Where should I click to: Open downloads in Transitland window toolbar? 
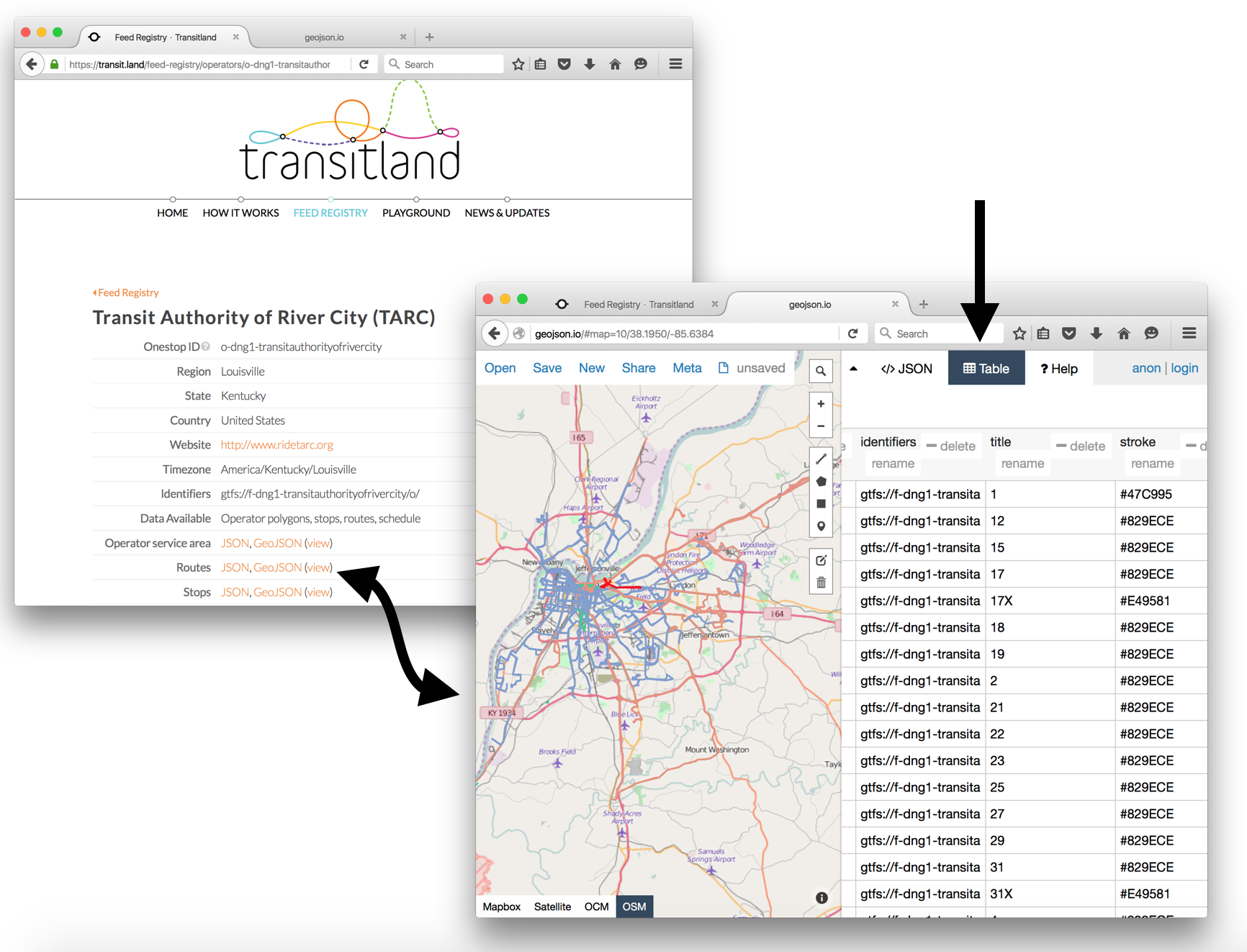(590, 64)
